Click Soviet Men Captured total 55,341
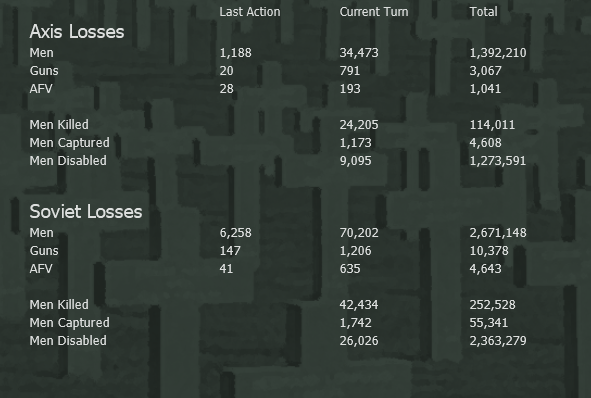591x398 pixels. [488, 323]
